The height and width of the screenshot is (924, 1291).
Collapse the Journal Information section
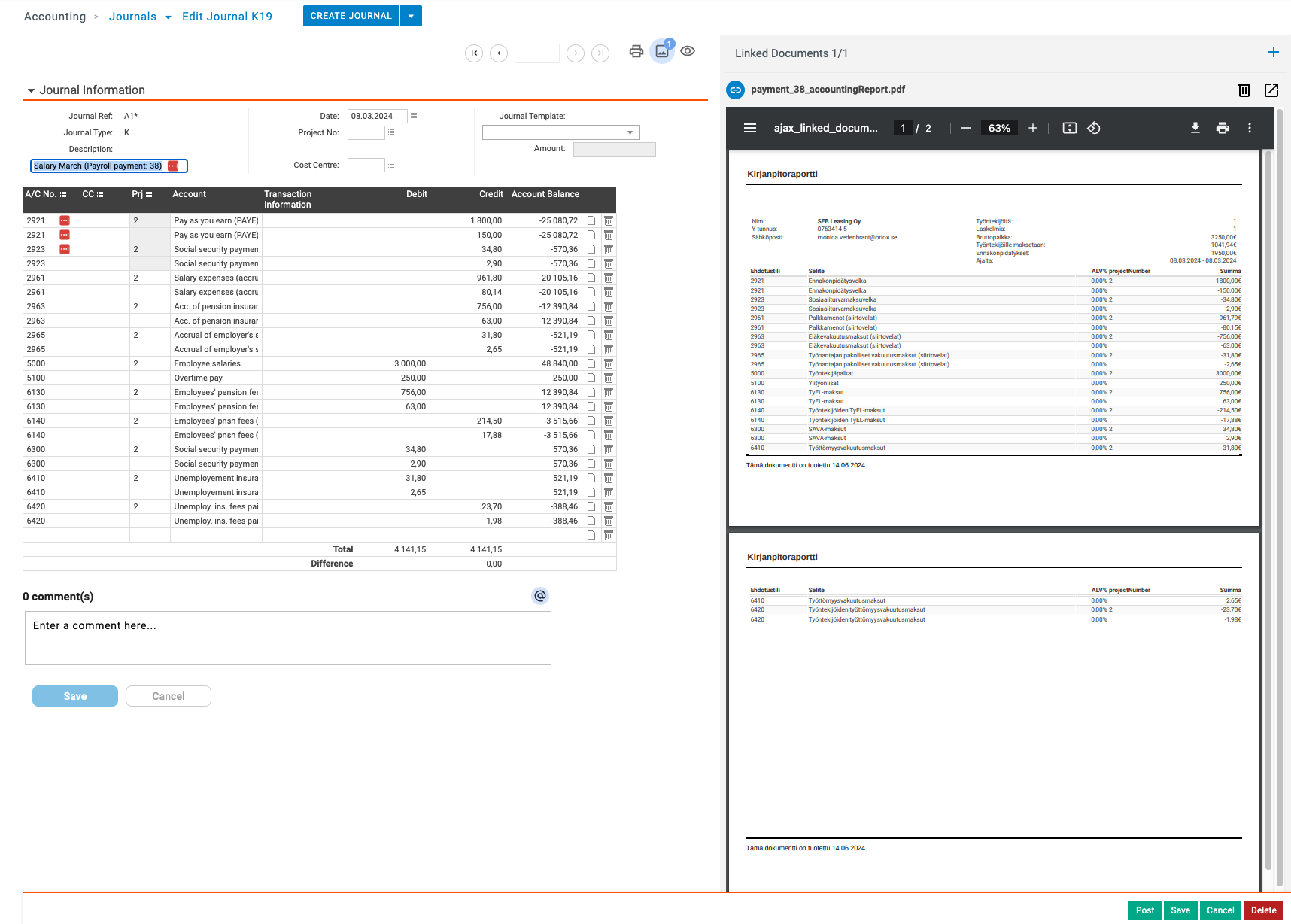[32, 90]
